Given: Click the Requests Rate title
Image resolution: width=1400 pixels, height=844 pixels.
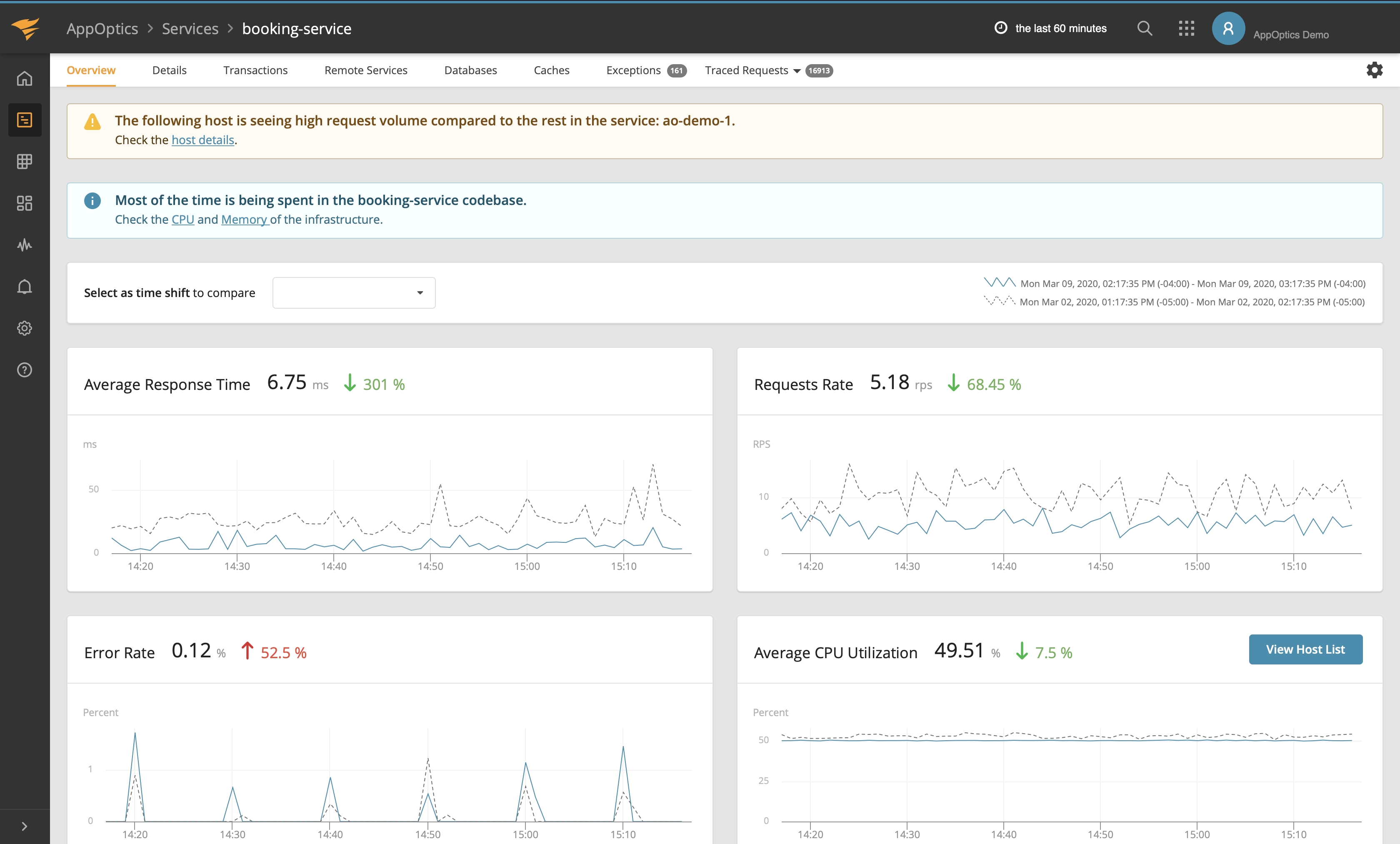Looking at the screenshot, I should pyautogui.click(x=803, y=384).
